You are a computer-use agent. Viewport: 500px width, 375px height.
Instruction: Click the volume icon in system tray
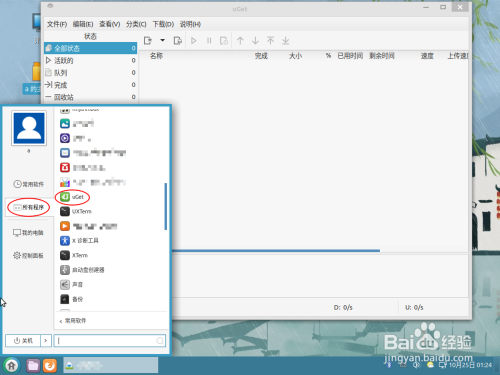[417, 365]
